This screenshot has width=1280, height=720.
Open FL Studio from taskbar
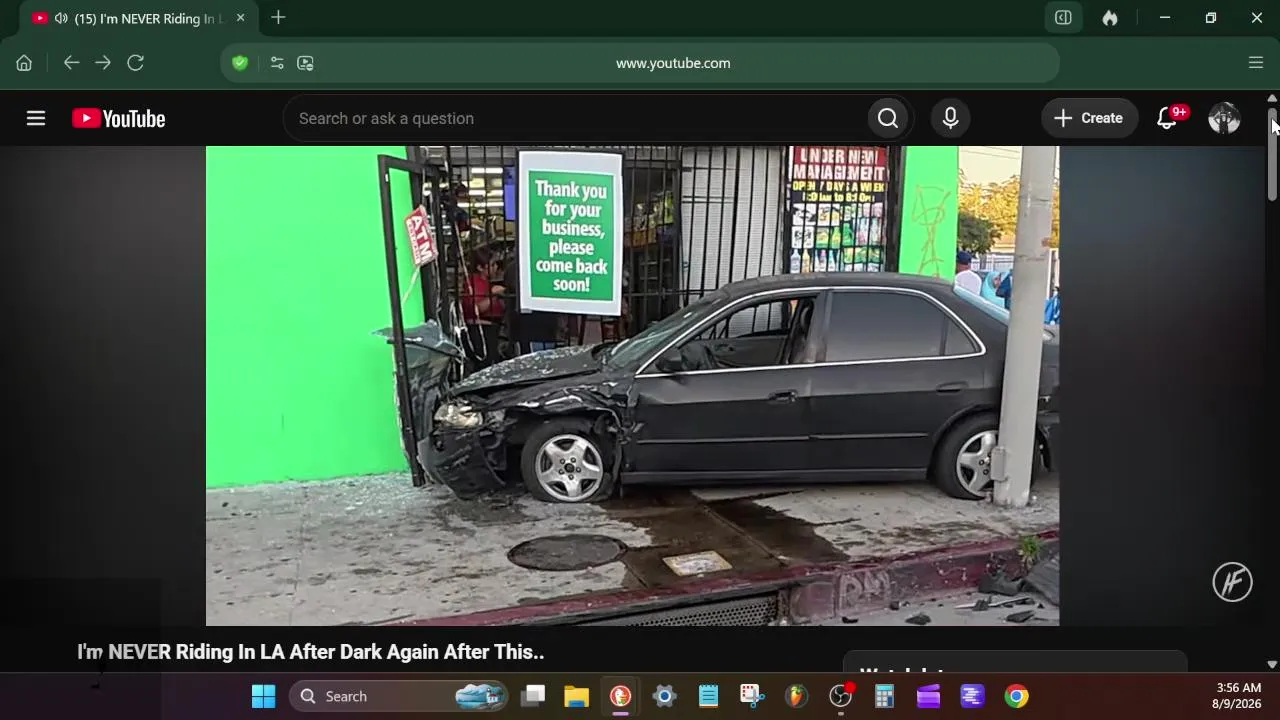796,696
